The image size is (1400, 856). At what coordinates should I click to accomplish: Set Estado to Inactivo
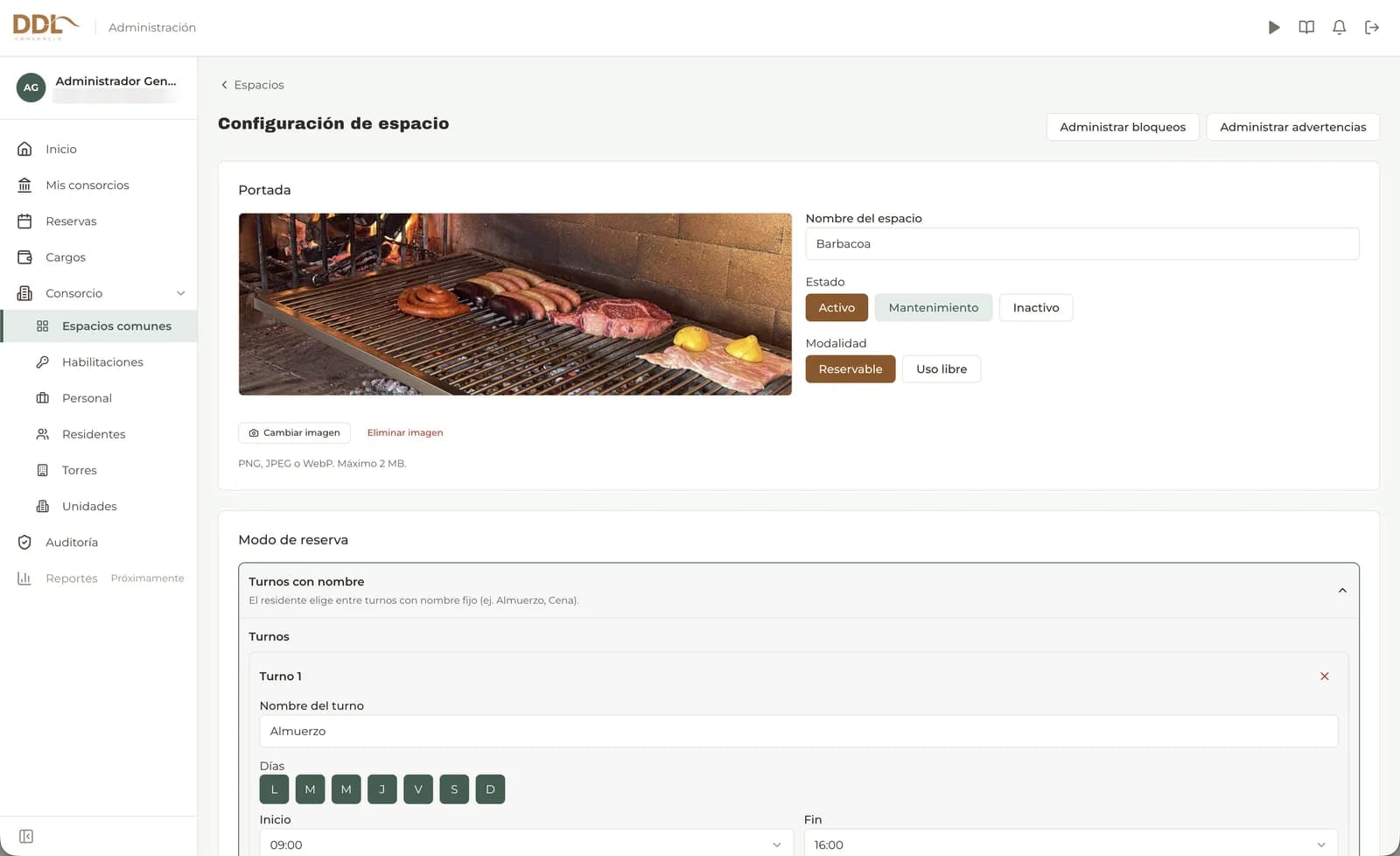(x=1036, y=307)
